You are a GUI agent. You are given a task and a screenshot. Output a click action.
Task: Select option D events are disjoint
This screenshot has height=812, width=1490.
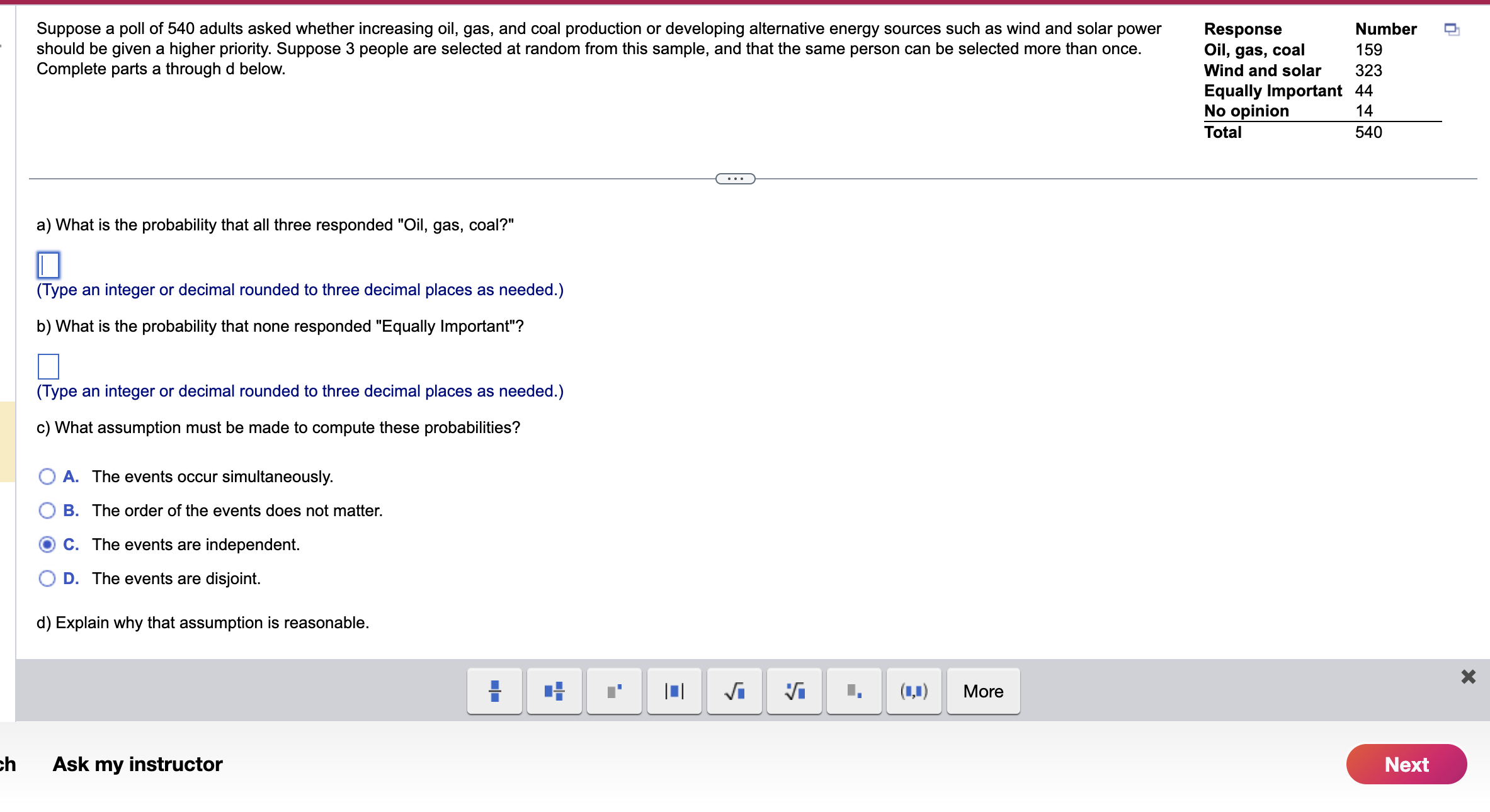(x=47, y=578)
